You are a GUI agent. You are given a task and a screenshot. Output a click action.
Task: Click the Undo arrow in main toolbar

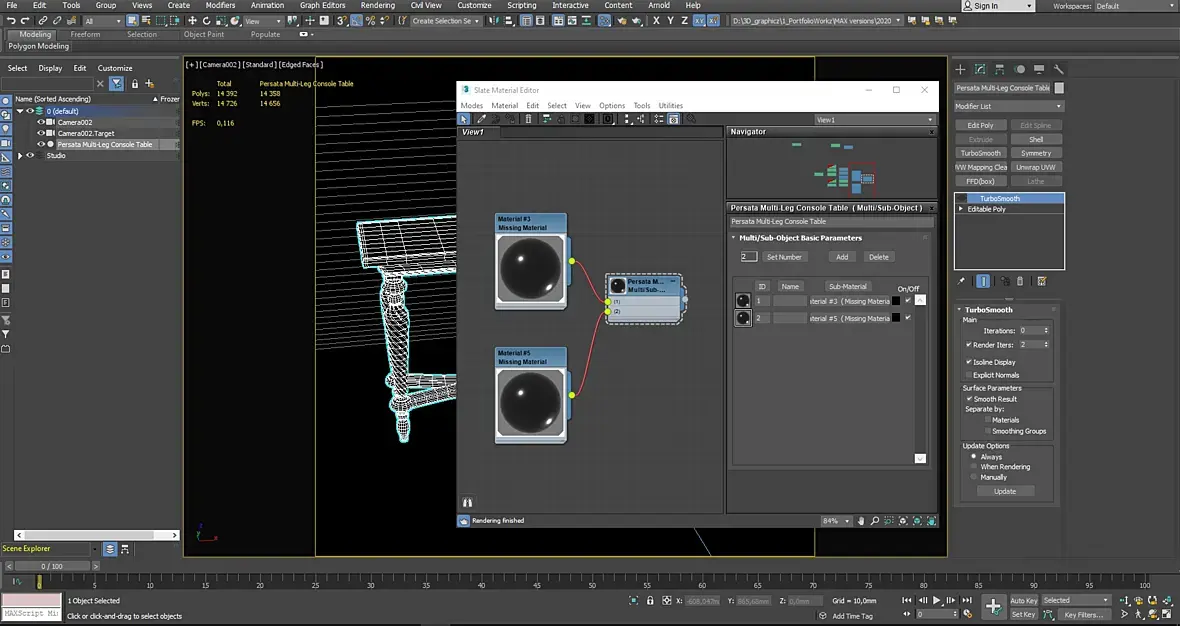[x=10, y=20]
